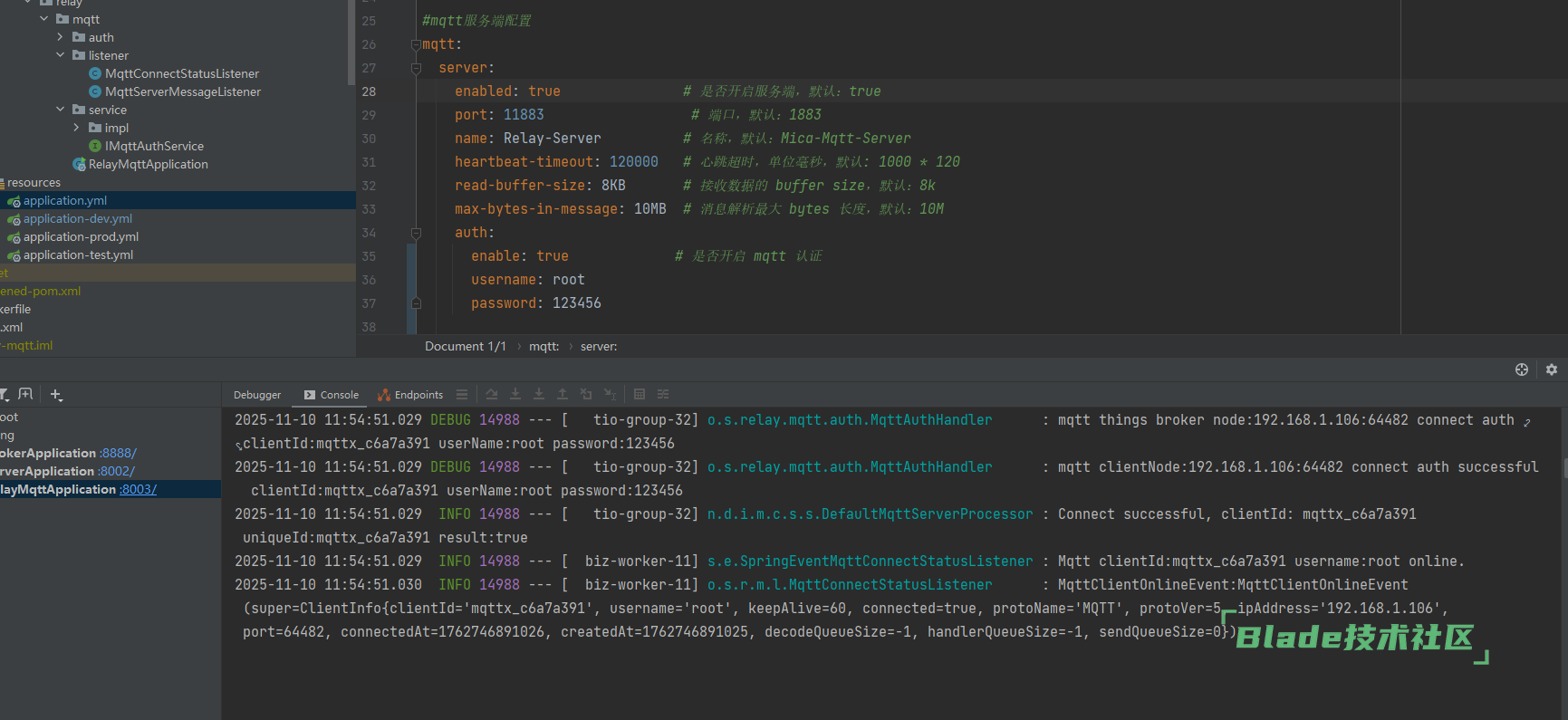Click the plus add-service icon

tap(56, 395)
